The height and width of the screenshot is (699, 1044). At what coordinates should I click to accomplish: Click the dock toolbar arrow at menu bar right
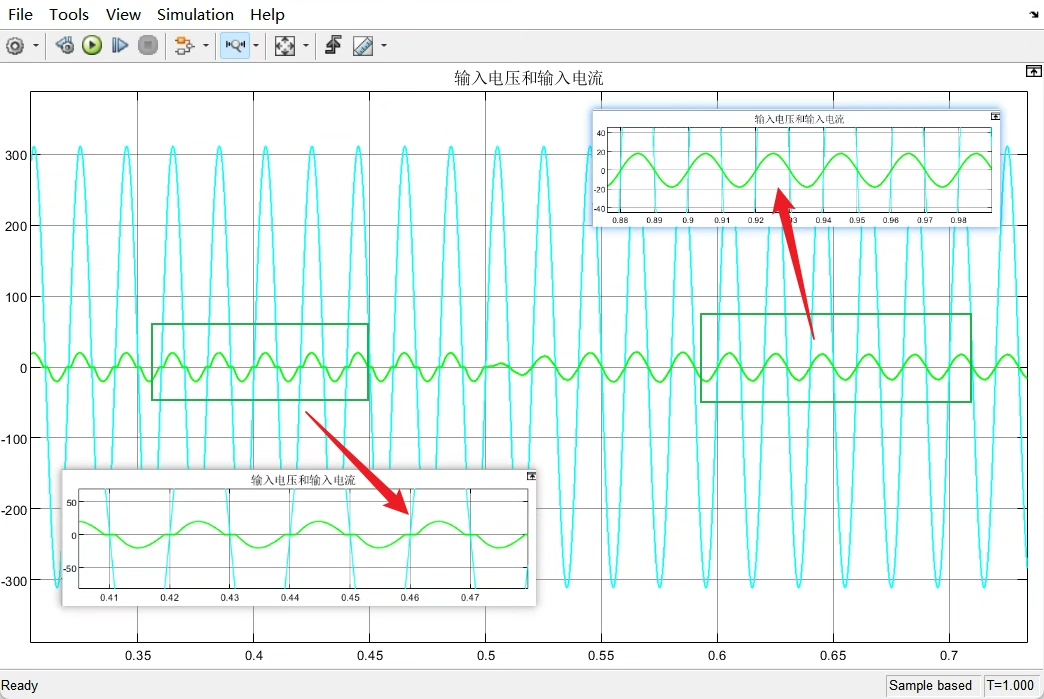pos(1034,15)
